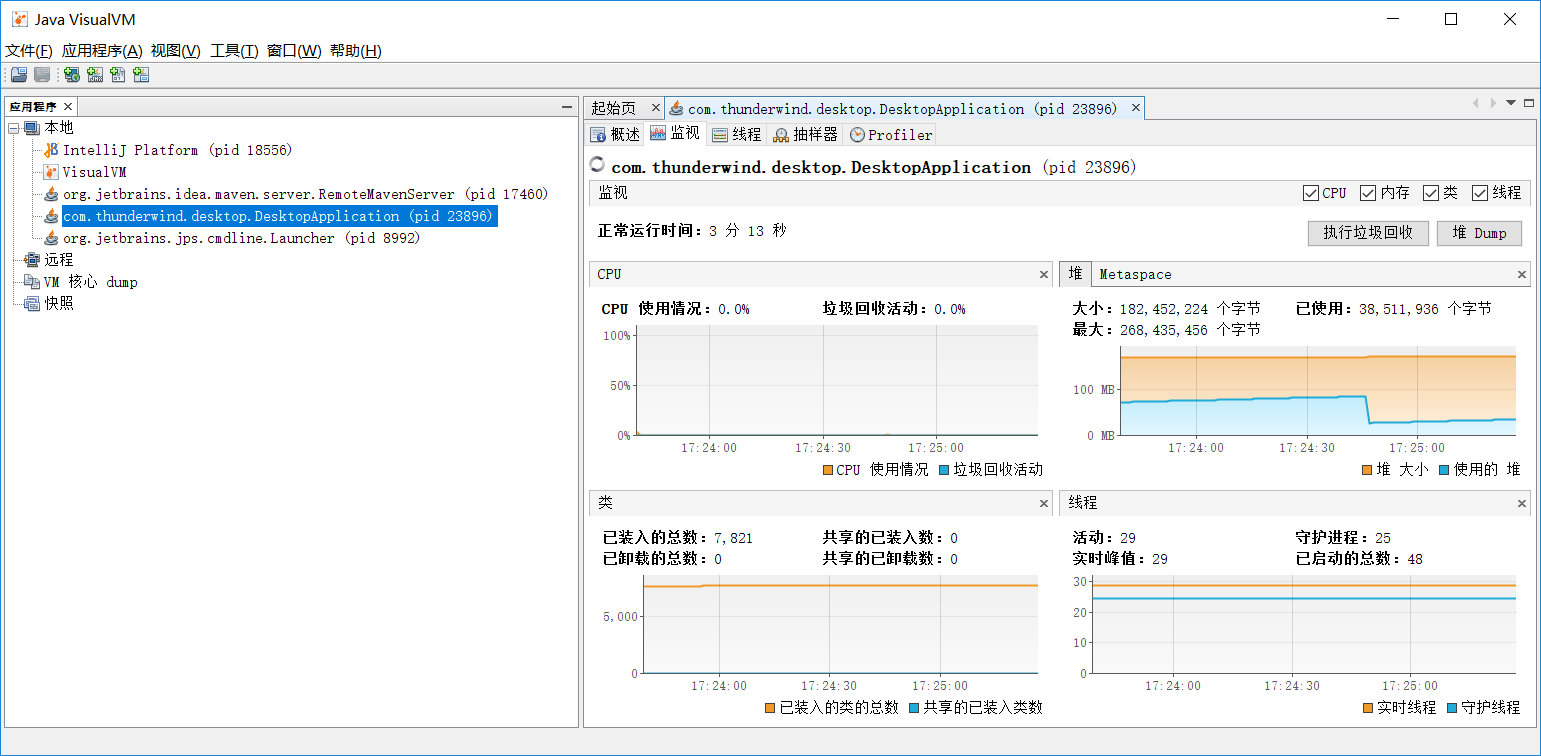Switch to the Profiler tab
The height and width of the screenshot is (756, 1541).
[891, 134]
